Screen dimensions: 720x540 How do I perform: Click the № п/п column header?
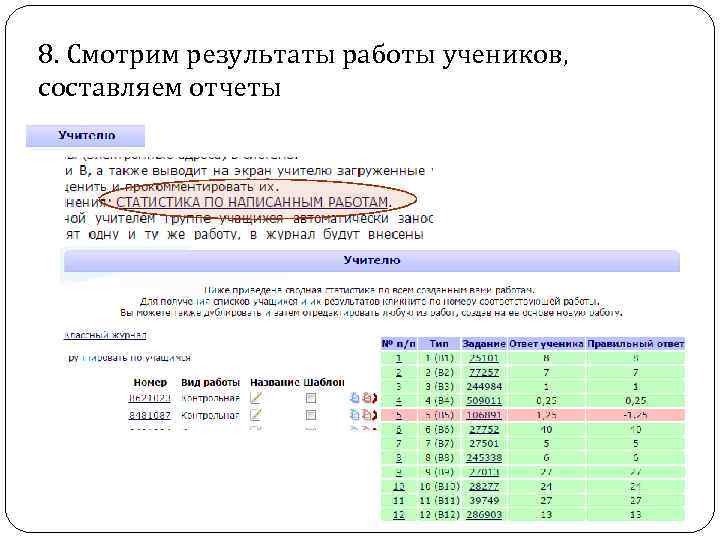(399, 344)
